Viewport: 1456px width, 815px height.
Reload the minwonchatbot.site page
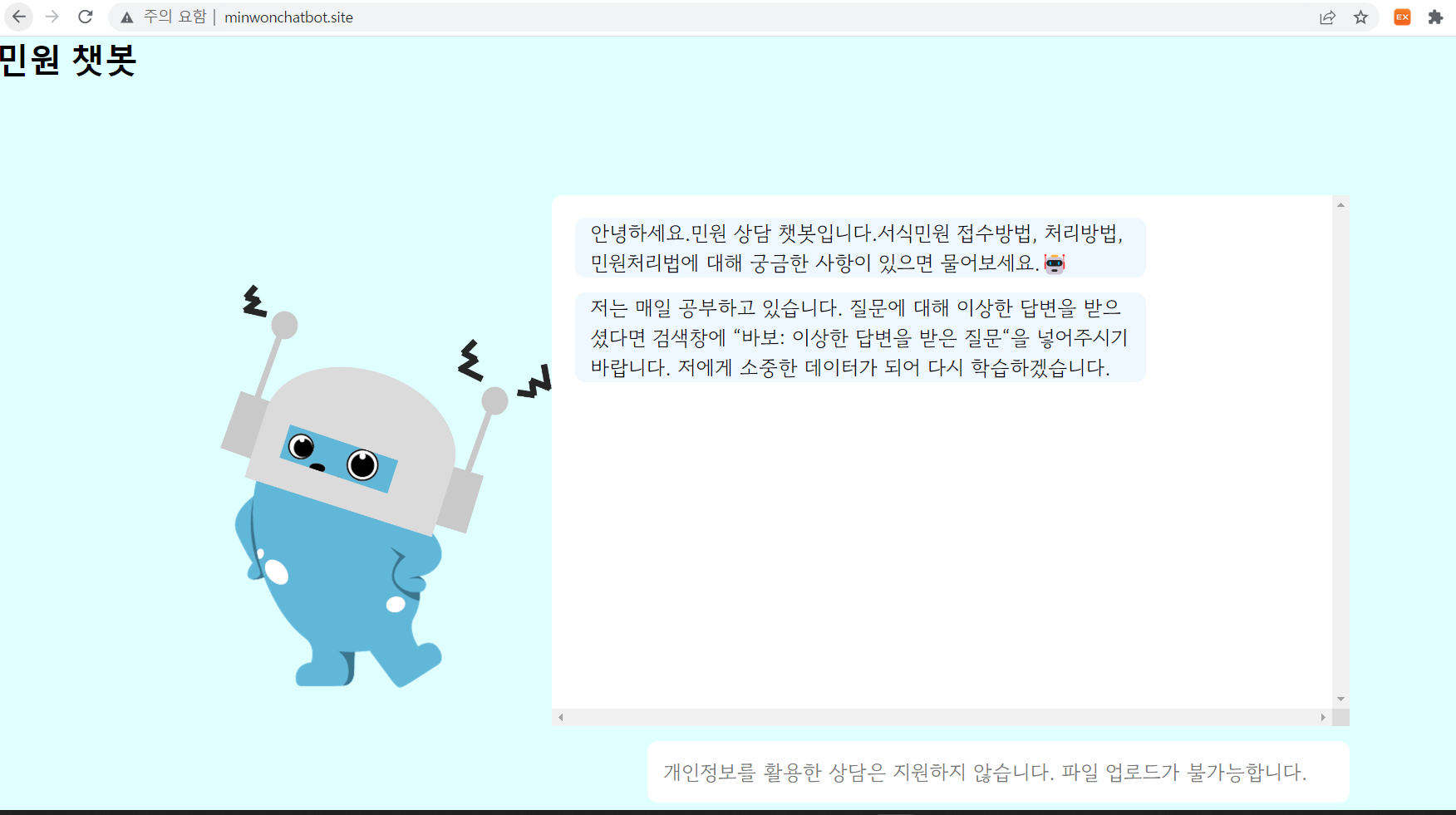(x=86, y=17)
